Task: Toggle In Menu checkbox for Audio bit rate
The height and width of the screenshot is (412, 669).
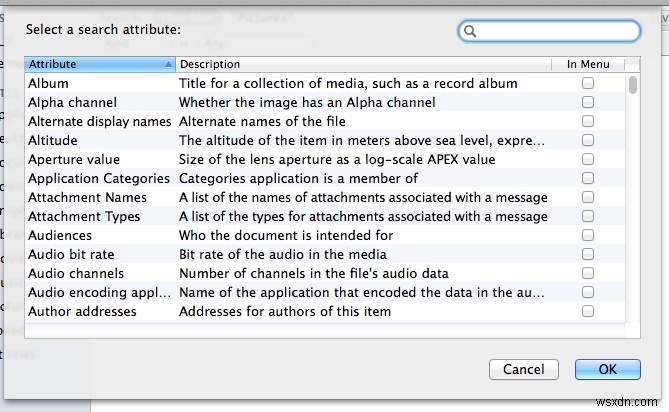Action: point(588,255)
